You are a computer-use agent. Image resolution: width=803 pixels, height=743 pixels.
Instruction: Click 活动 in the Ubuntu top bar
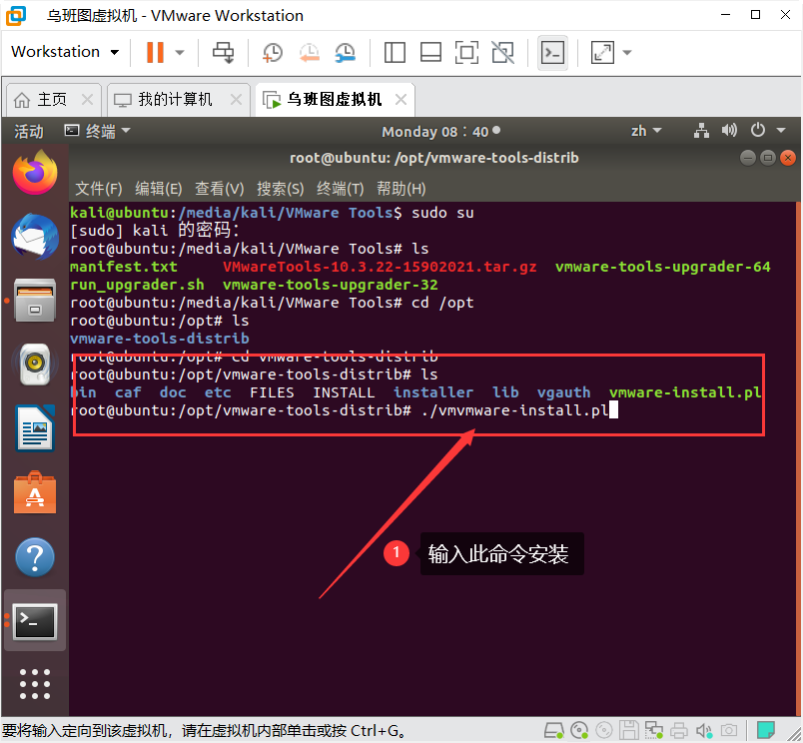point(29,132)
